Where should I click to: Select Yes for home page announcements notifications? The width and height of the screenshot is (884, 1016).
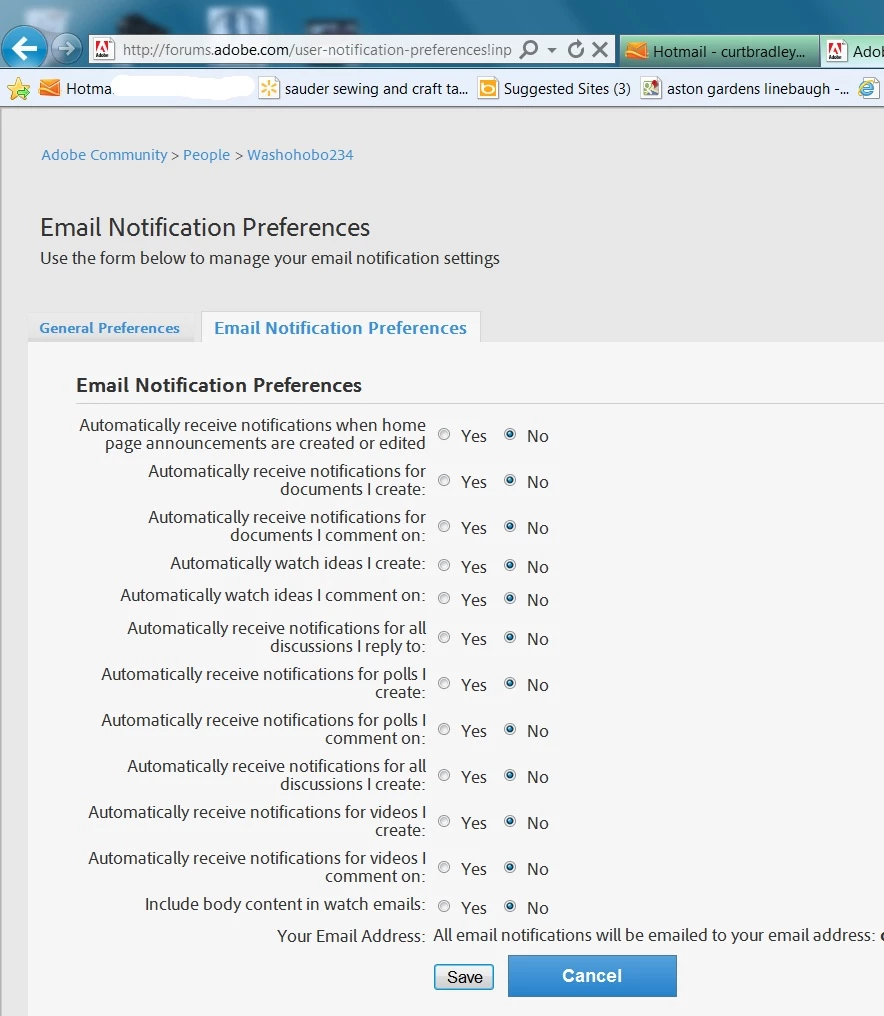point(444,434)
